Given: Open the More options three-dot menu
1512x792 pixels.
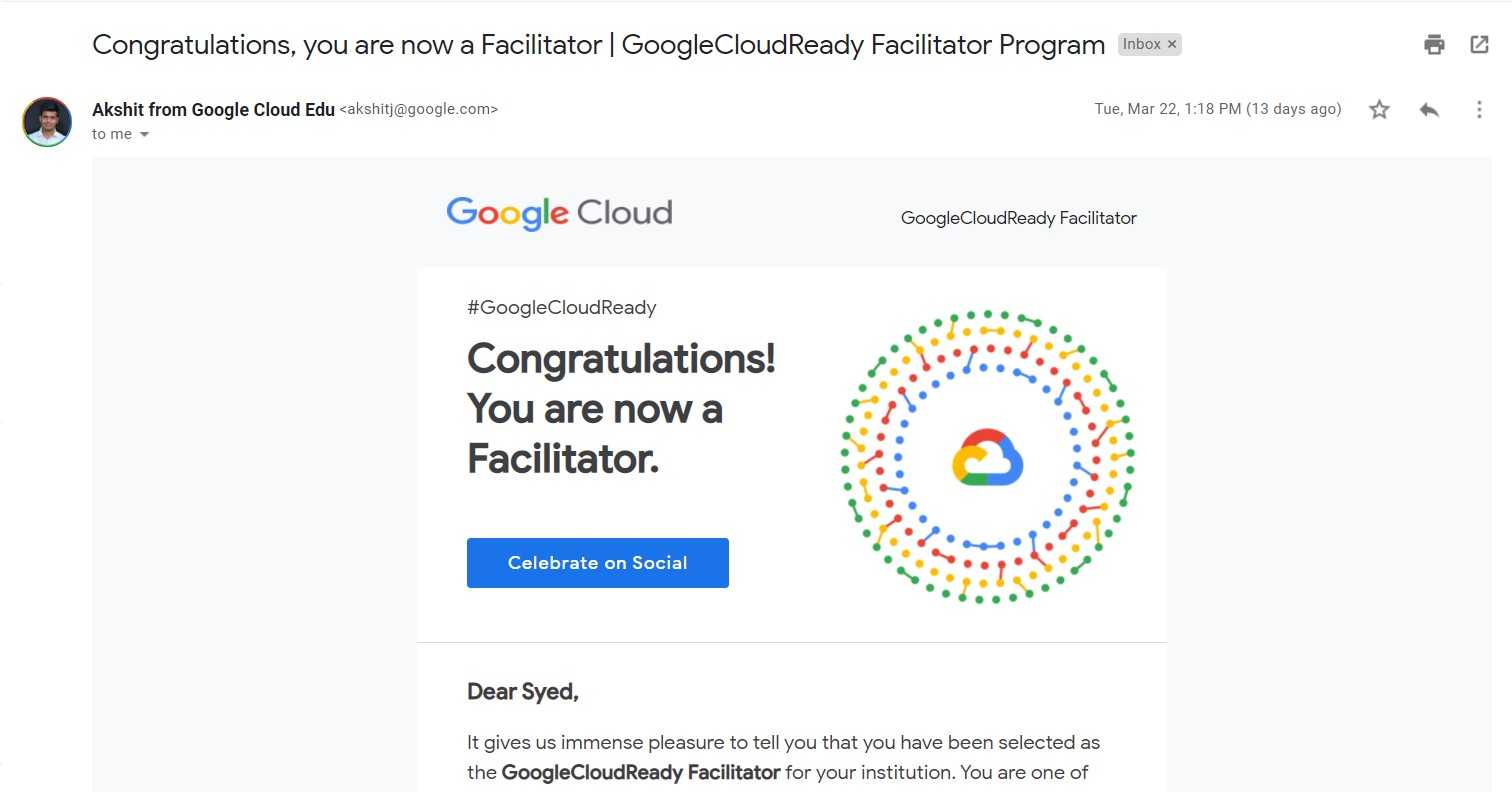Looking at the screenshot, I should pos(1479,110).
